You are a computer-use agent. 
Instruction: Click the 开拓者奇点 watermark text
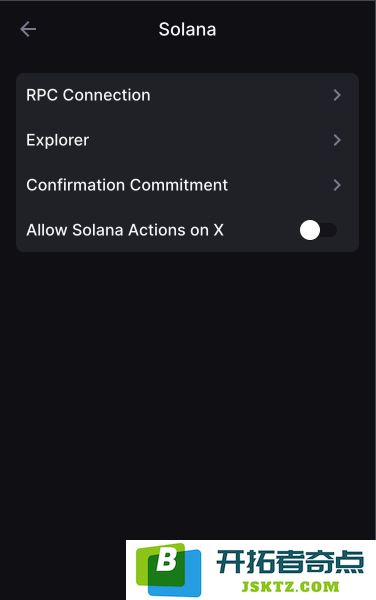point(290,562)
